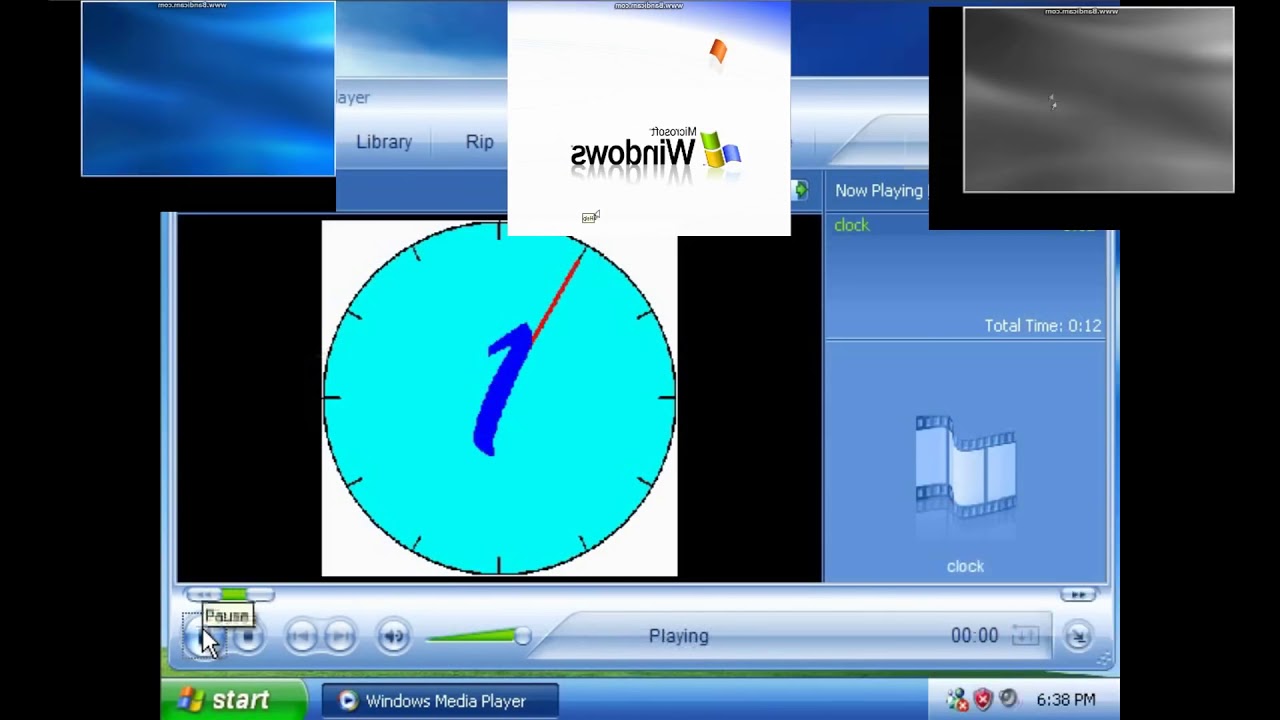Image resolution: width=1280 pixels, height=720 pixels.
Task: Click the 'Playing' status text
Action: pos(678,636)
